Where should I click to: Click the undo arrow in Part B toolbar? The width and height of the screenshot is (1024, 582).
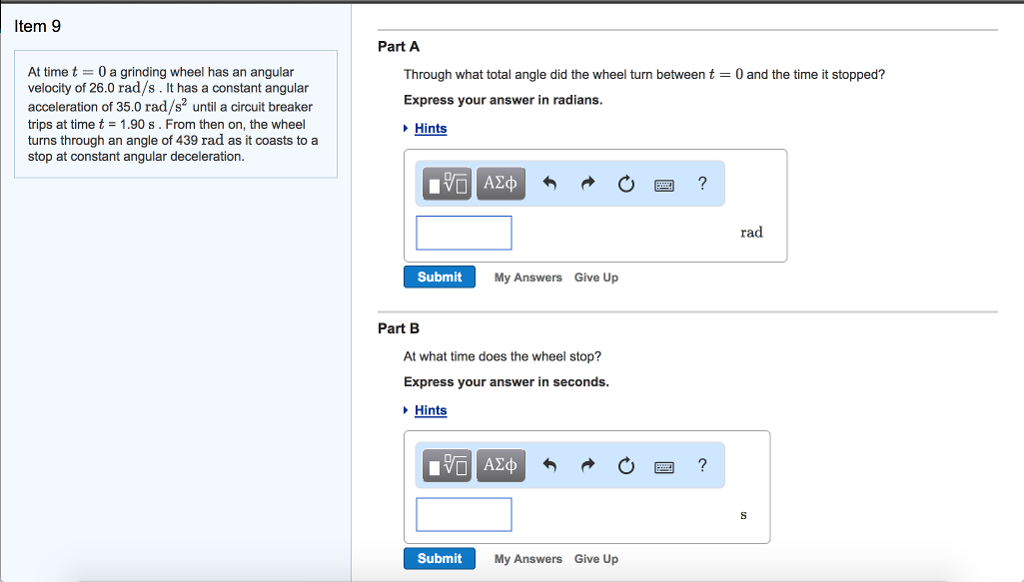click(549, 465)
